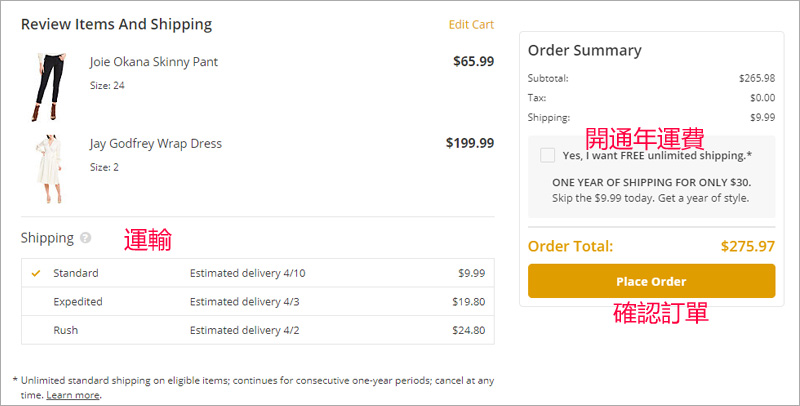Open the Joie Okana Skinny Pant title
Image resolution: width=800 pixels, height=406 pixels.
(153, 62)
